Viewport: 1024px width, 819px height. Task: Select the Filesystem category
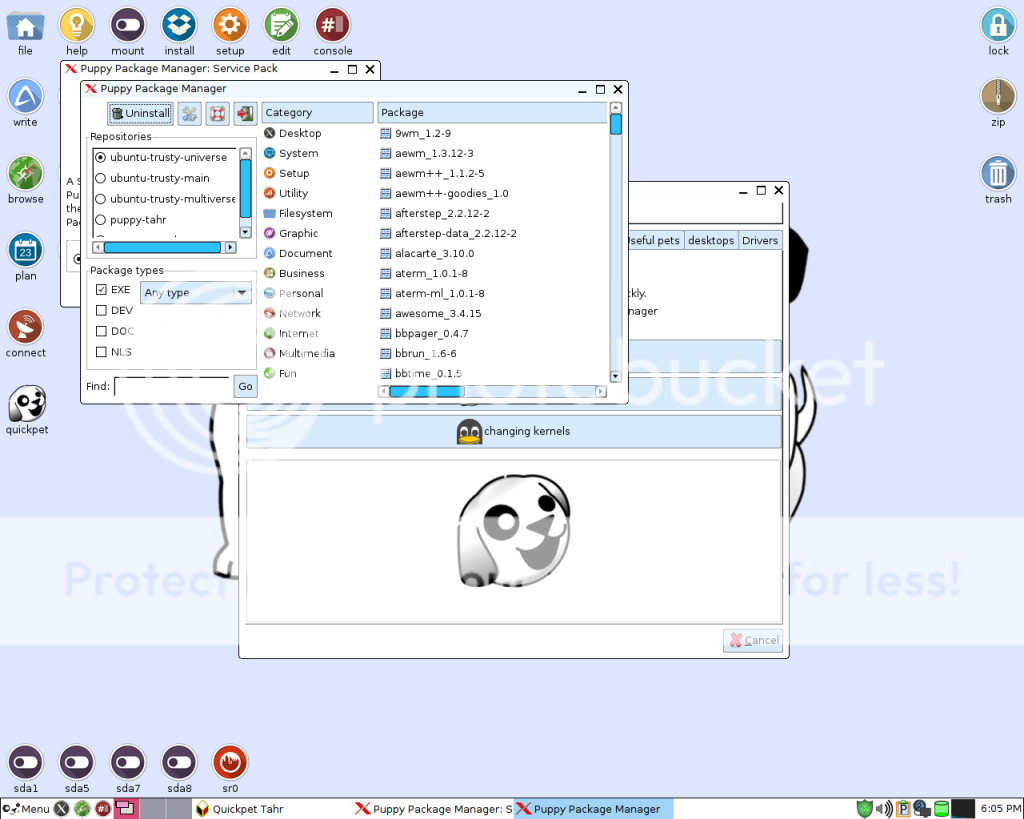point(303,213)
